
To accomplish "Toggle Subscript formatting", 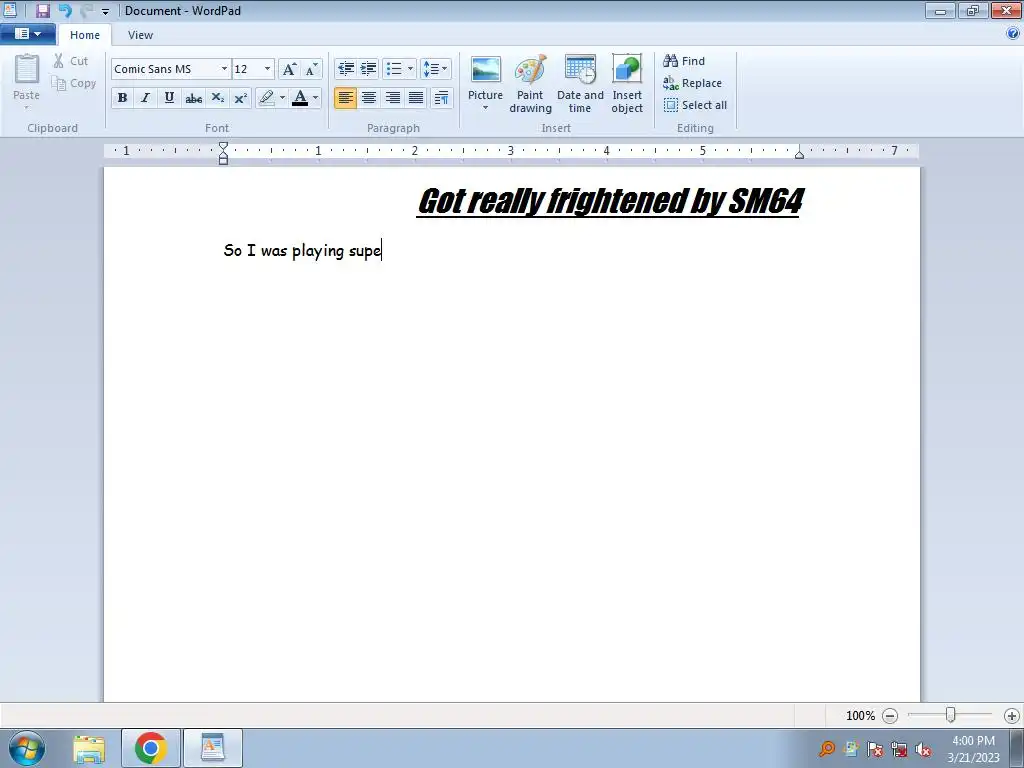I will coord(217,98).
